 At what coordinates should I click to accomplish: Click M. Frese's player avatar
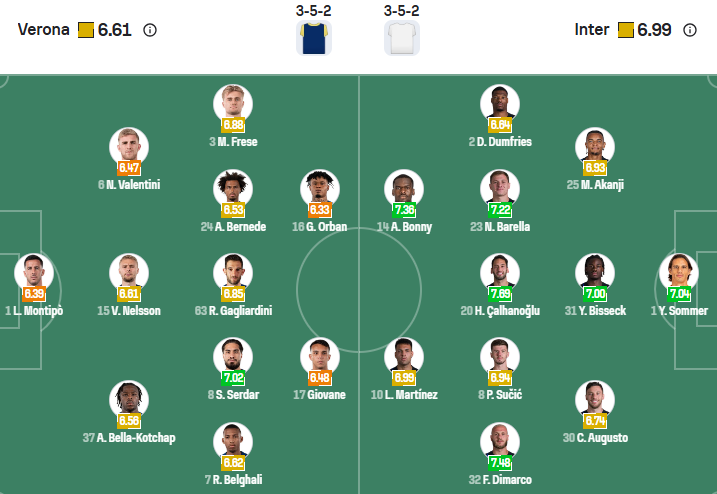233,103
